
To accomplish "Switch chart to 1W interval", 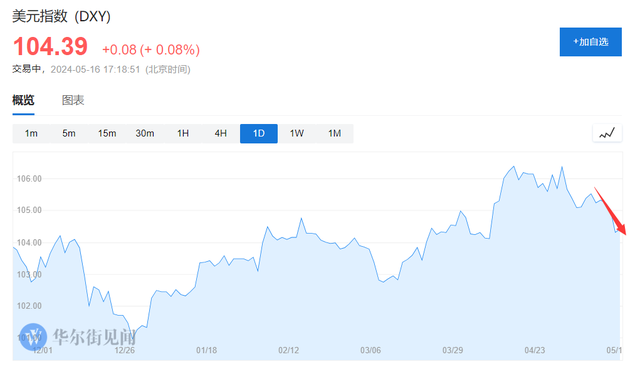I will [297, 133].
